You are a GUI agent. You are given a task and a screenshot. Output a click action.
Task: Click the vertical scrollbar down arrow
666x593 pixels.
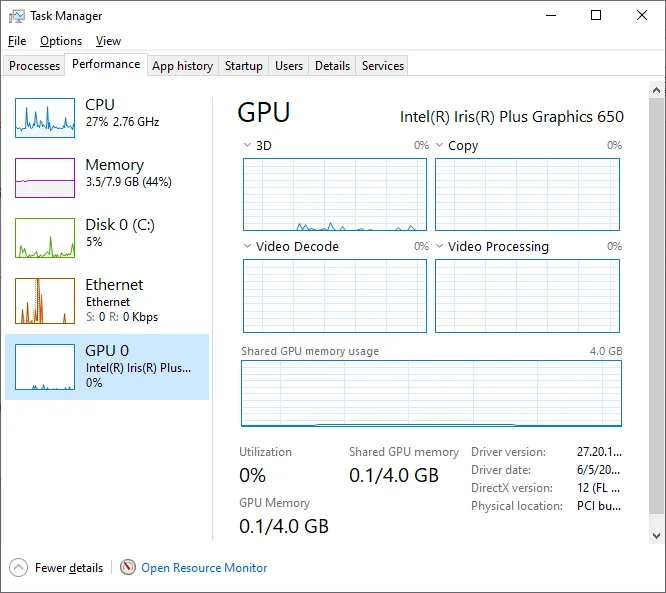(x=656, y=535)
